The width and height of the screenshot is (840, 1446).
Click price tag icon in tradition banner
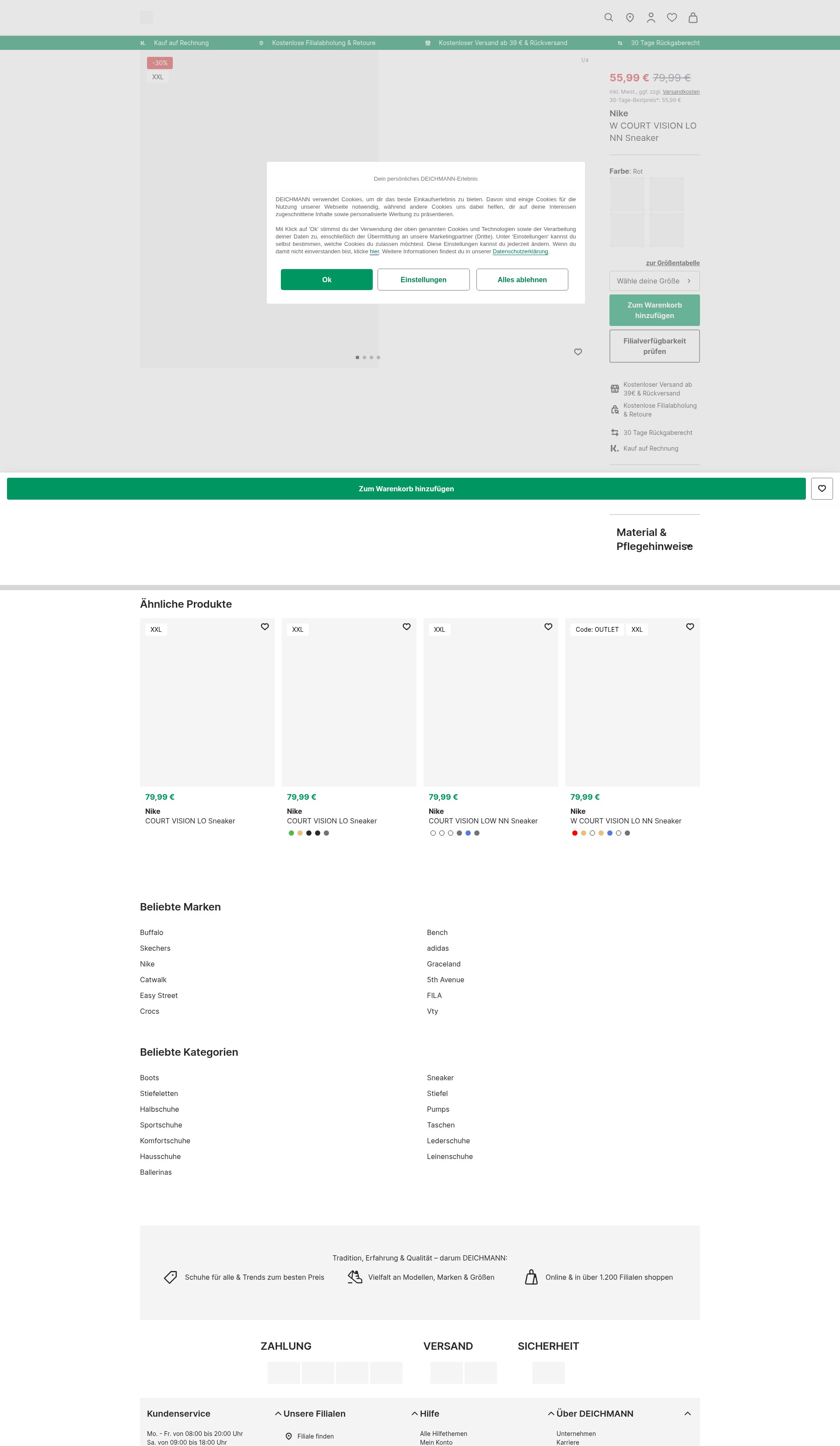[171, 1277]
